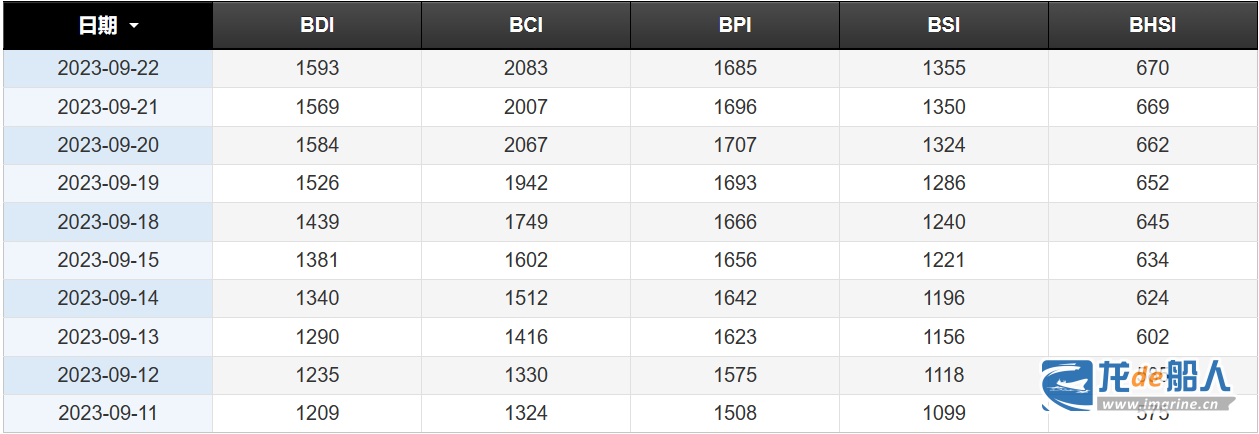This screenshot has height=434, width=1259.
Task: Select the 2023-09-20 date row
Action: tap(108, 145)
